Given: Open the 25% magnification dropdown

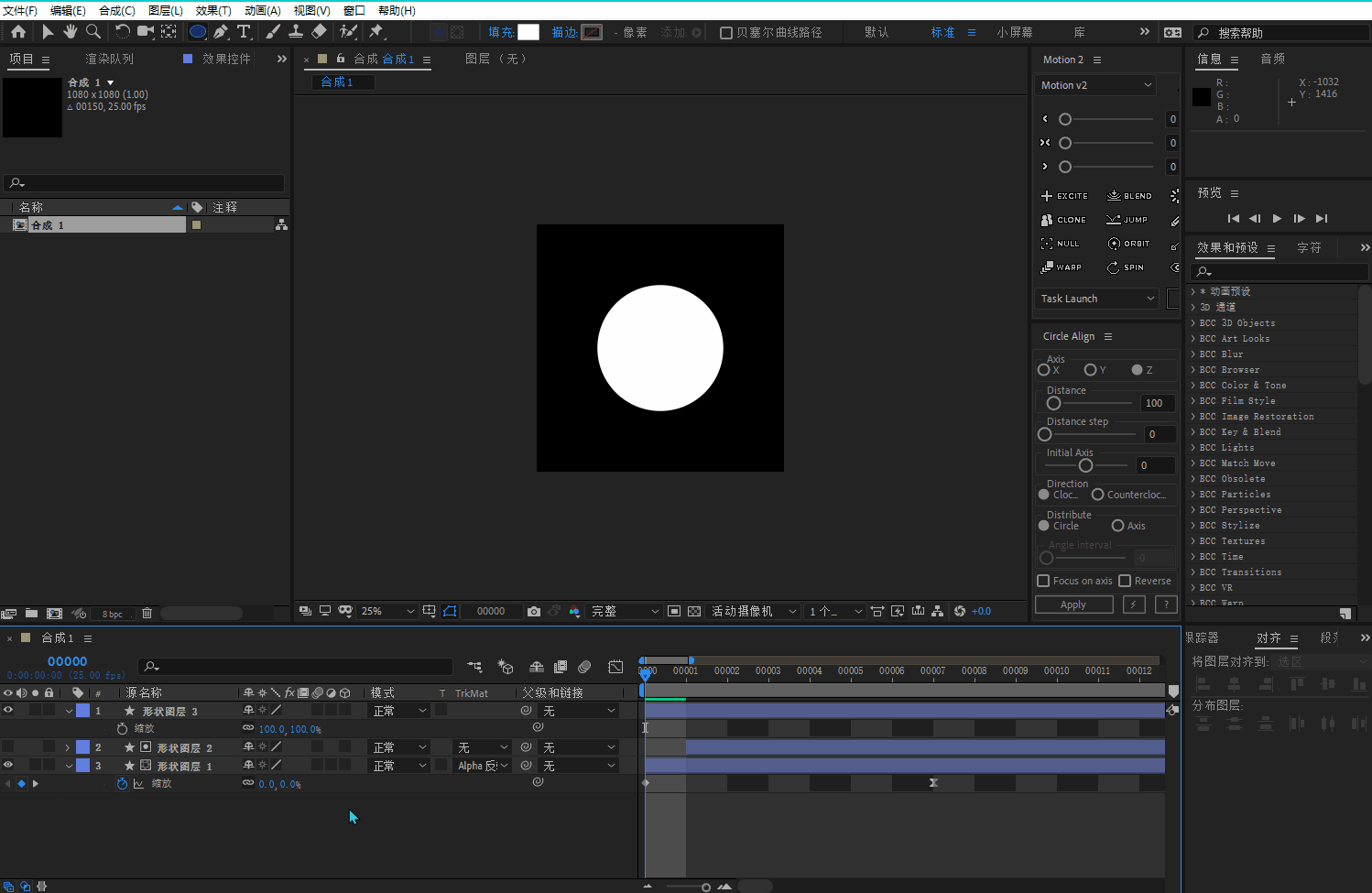Looking at the screenshot, I should tap(388, 612).
